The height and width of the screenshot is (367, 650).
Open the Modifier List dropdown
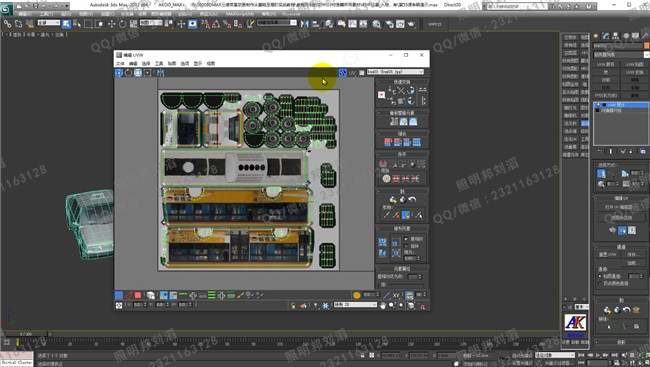[x=621, y=54]
